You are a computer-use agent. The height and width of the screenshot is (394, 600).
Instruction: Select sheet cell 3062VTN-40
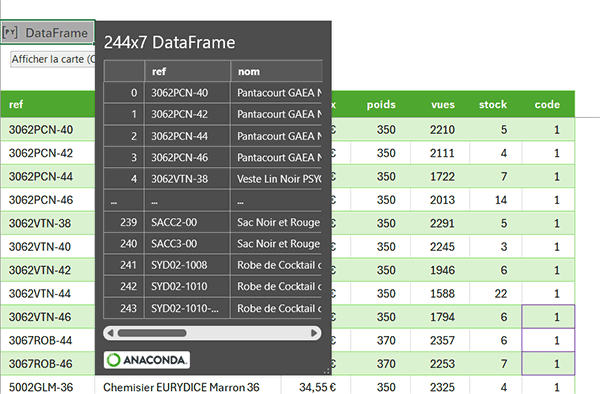(x=48, y=247)
